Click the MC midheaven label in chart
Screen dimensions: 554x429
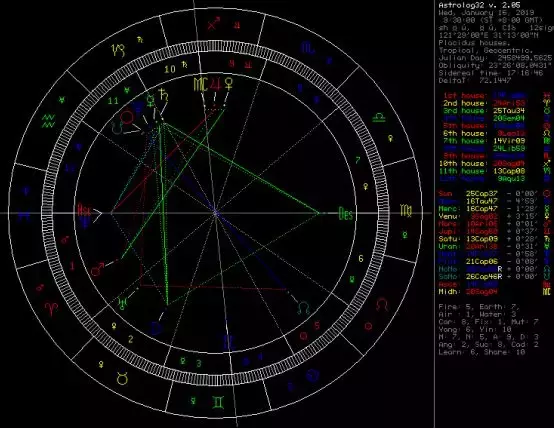201,84
